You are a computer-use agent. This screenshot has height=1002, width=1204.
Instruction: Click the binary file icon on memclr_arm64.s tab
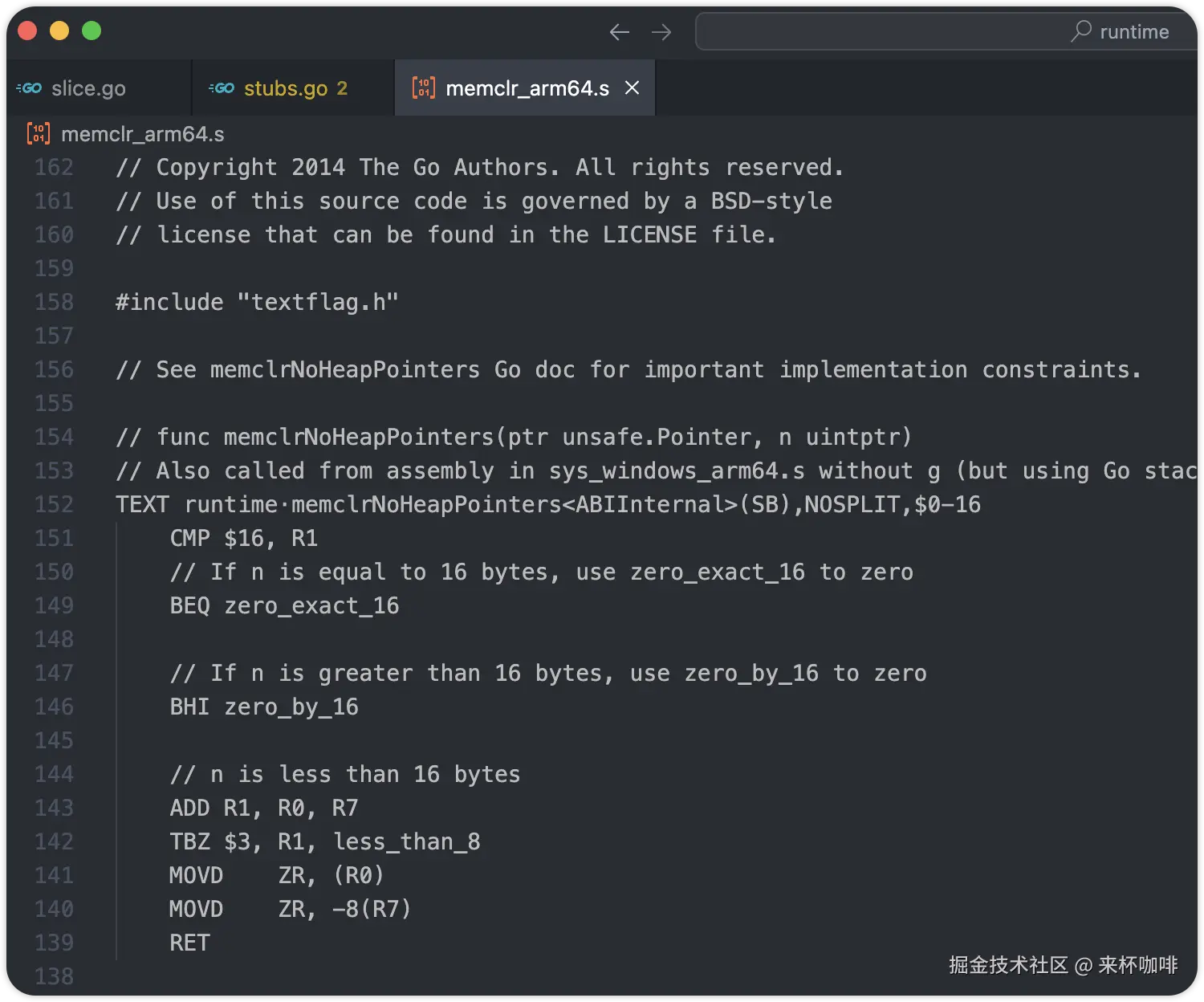pos(423,88)
